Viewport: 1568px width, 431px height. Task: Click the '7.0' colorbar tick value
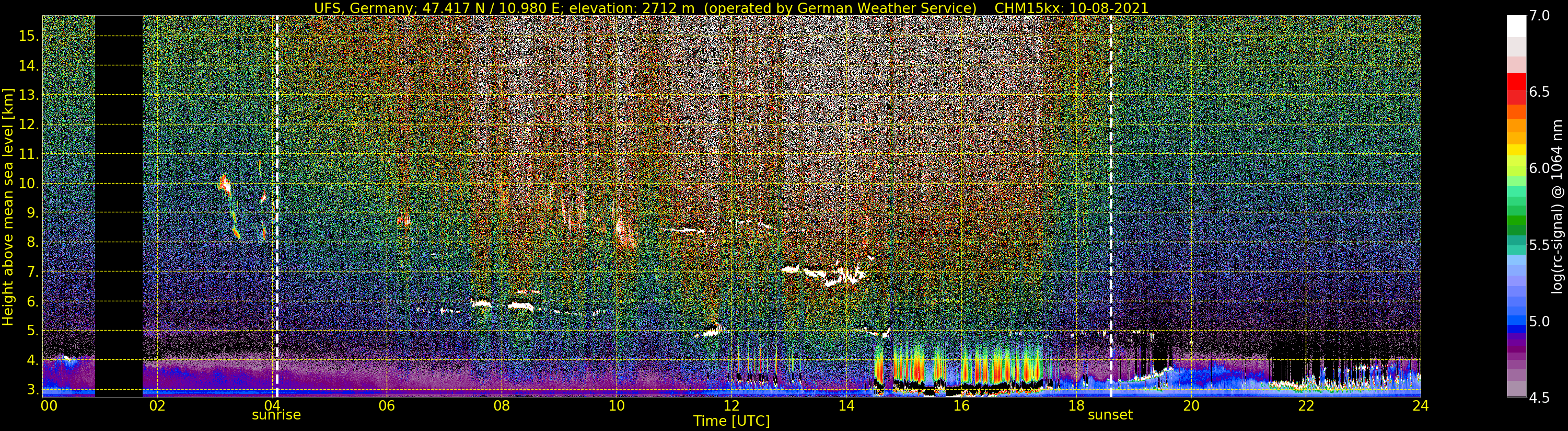tap(1539, 16)
